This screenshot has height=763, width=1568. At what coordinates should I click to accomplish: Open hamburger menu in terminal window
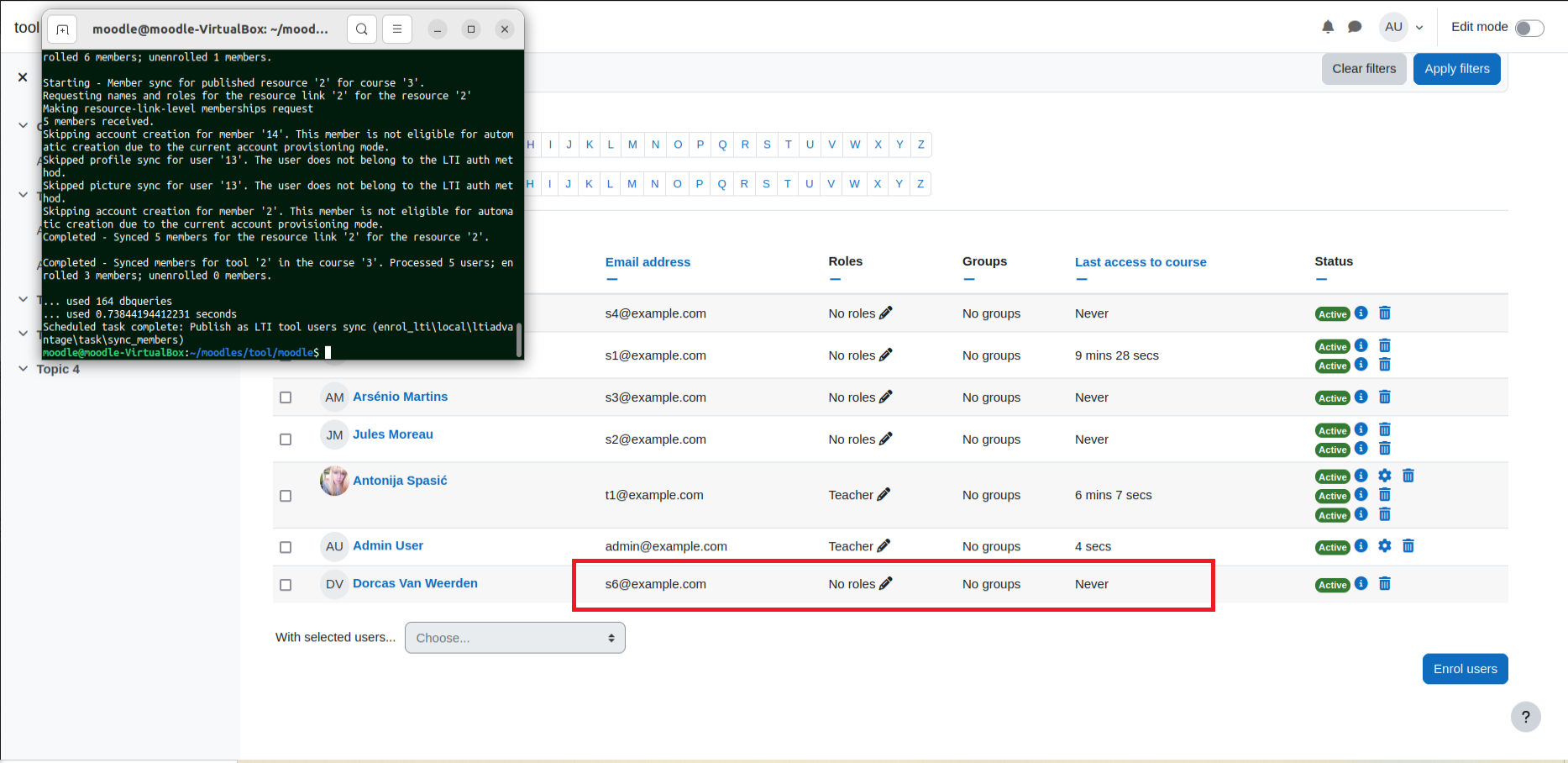pyautogui.click(x=397, y=29)
